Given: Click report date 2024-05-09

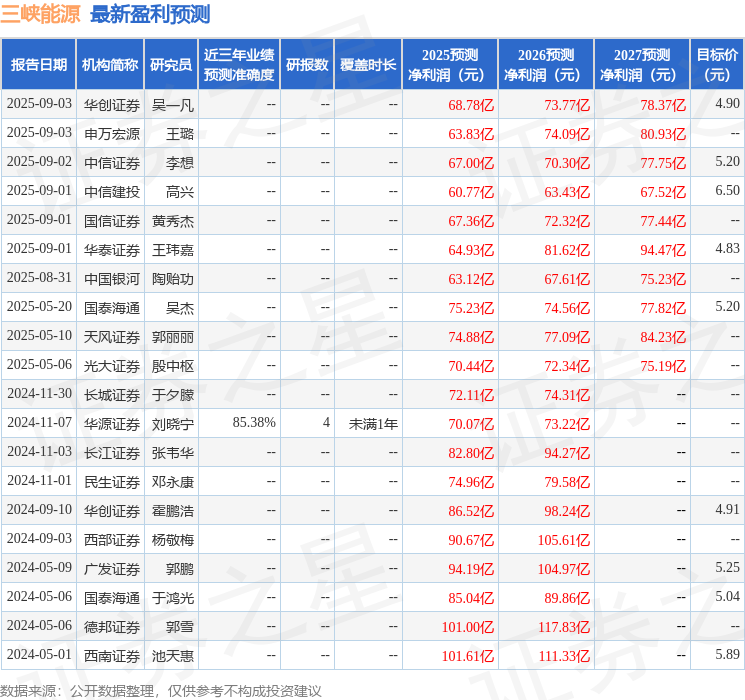Looking at the screenshot, I should coord(39,567).
